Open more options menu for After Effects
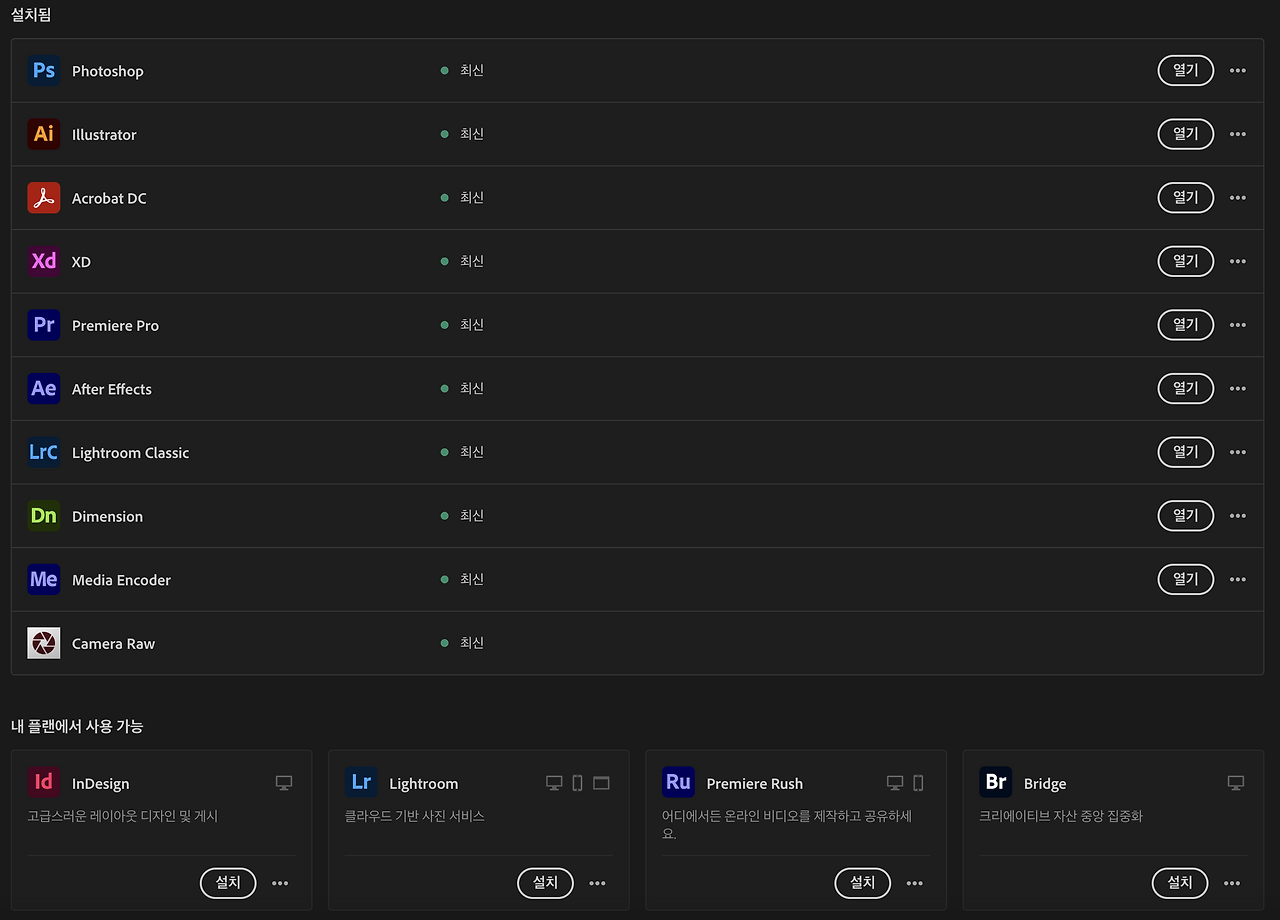 coord(1238,389)
